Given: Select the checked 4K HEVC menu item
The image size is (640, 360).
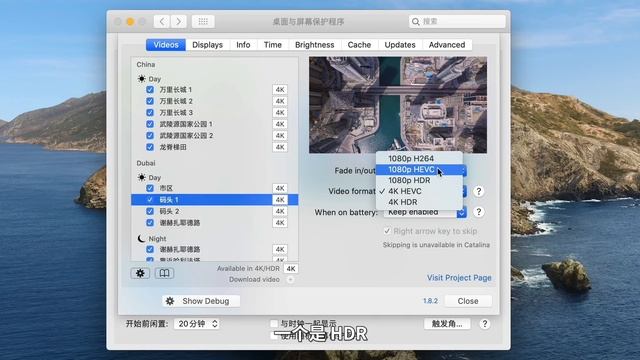Looking at the screenshot, I should pyautogui.click(x=419, y=191).
